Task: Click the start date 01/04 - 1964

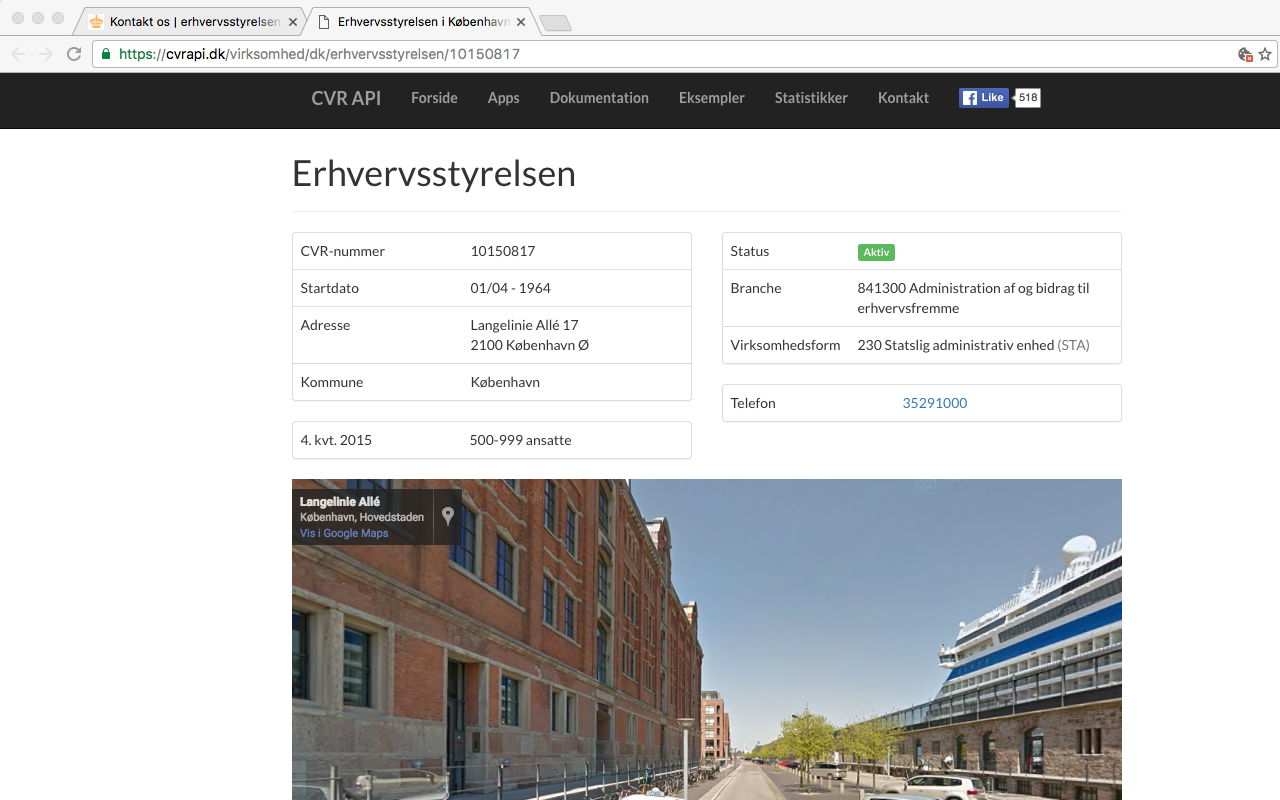Action: pos(511,288)
